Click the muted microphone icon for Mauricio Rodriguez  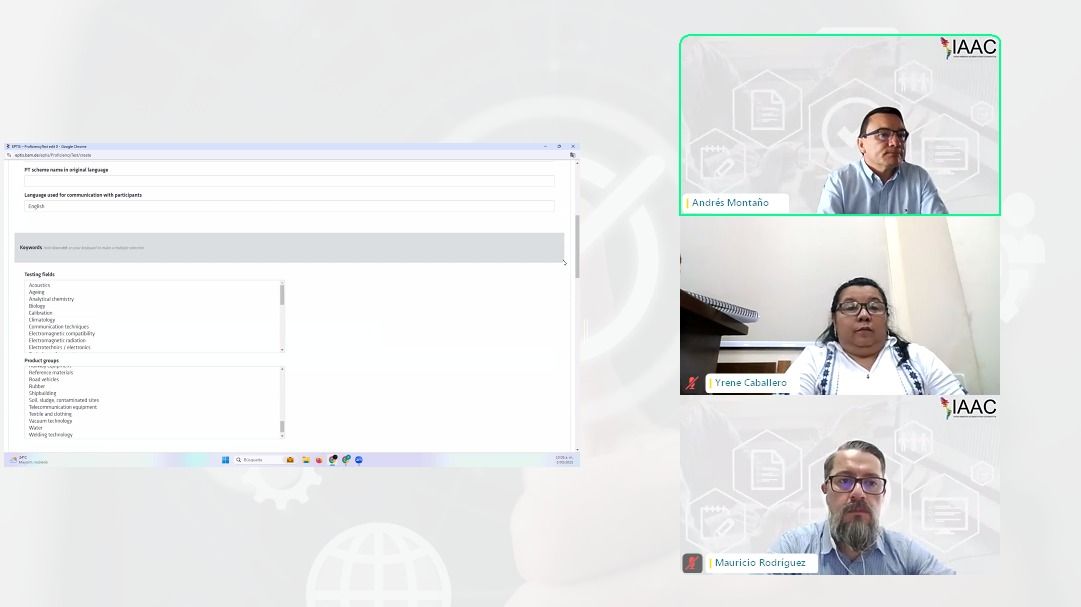tap(692, 563)
